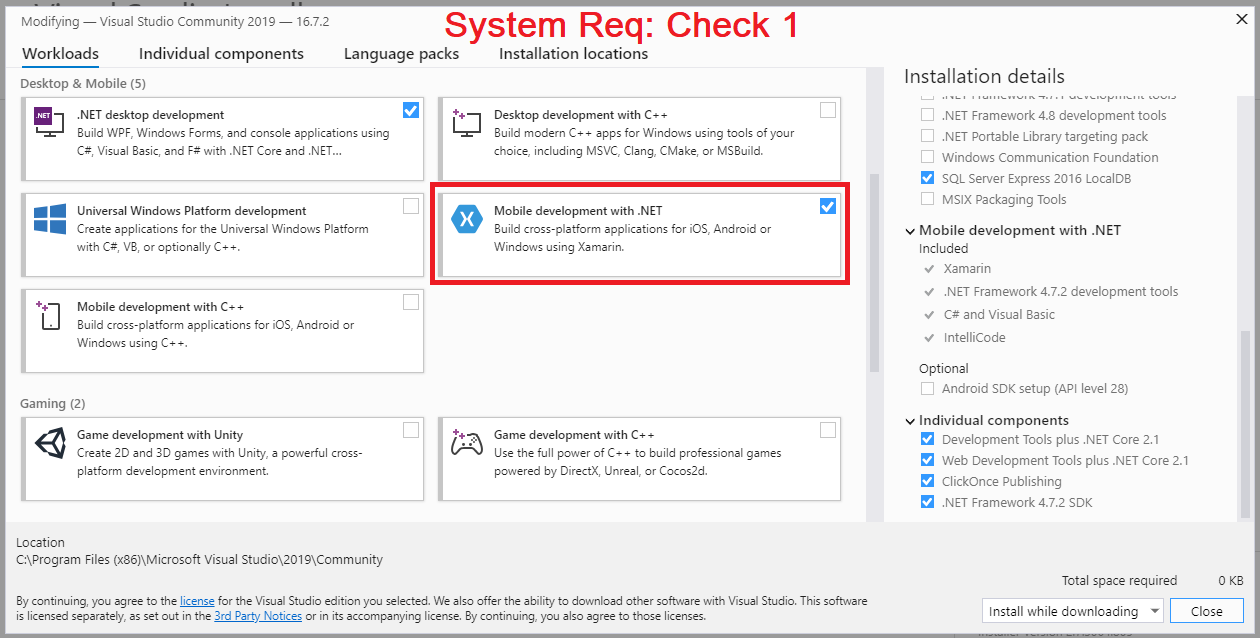Viewport: 1260px width, 638px height.
Task: Check Game development with C++ workload
Action: 828,430
